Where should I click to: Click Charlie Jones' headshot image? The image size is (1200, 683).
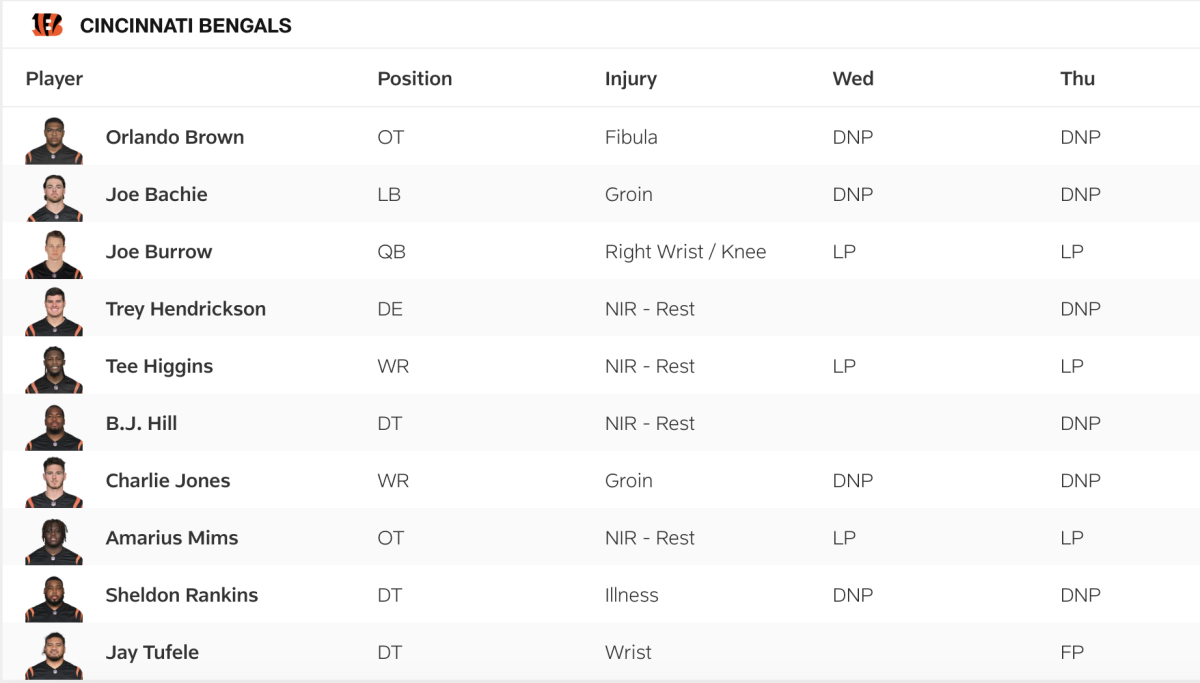(x=54, y=482)
